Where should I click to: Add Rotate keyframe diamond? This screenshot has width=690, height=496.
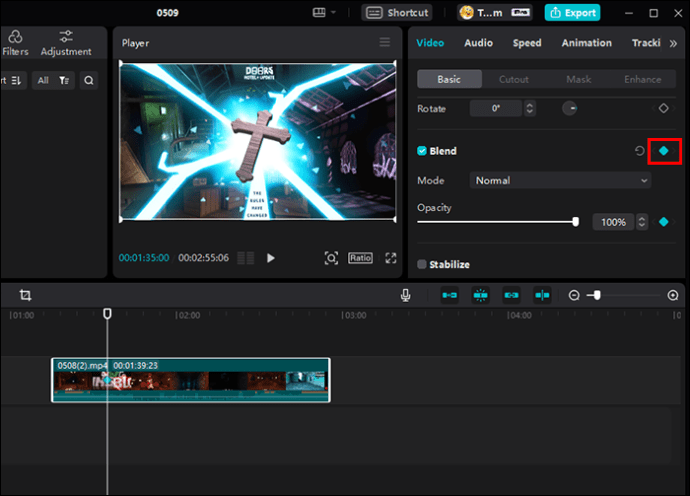pos(664,108)
